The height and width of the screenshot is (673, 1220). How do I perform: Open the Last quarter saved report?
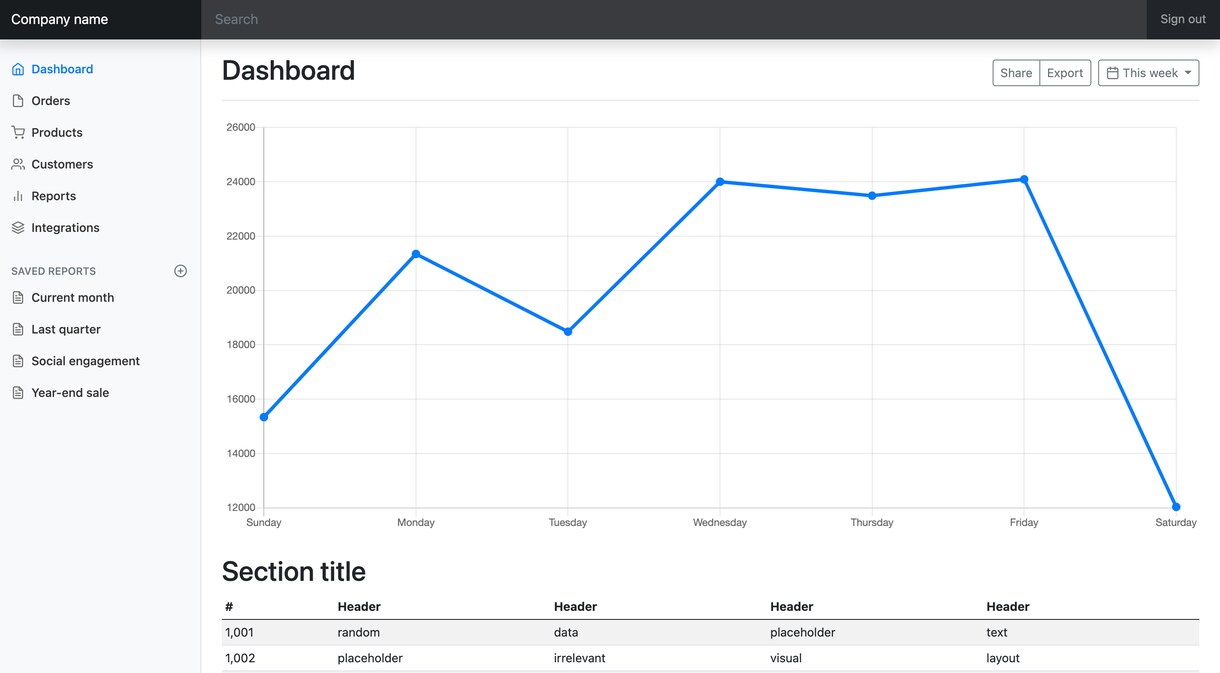[x=66, y=329]
